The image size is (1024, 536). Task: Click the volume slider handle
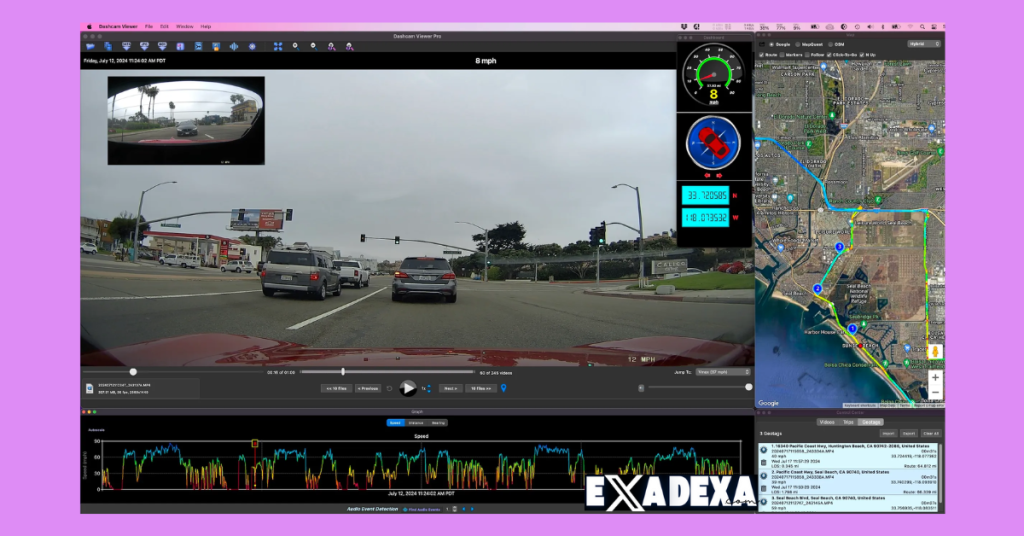point(748,387)
